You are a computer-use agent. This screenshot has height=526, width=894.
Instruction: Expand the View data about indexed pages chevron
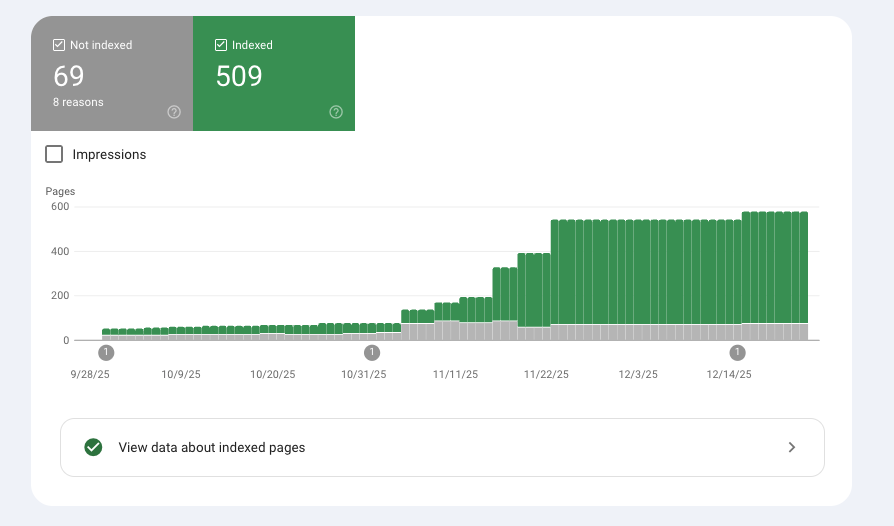[791, 447]
